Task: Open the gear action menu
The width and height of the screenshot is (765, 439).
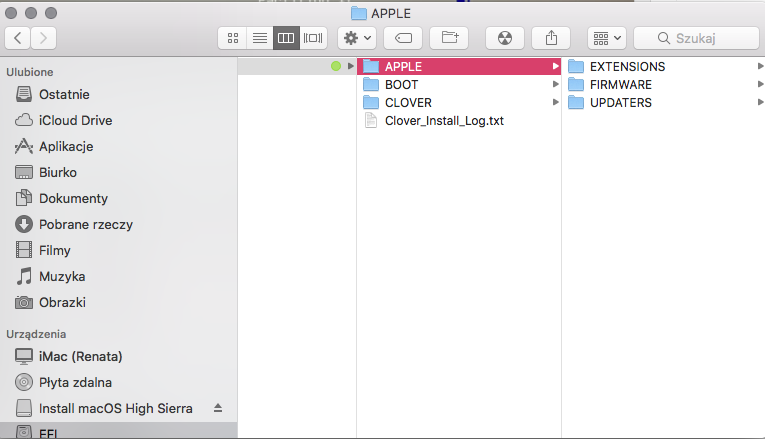Action: 357,38
